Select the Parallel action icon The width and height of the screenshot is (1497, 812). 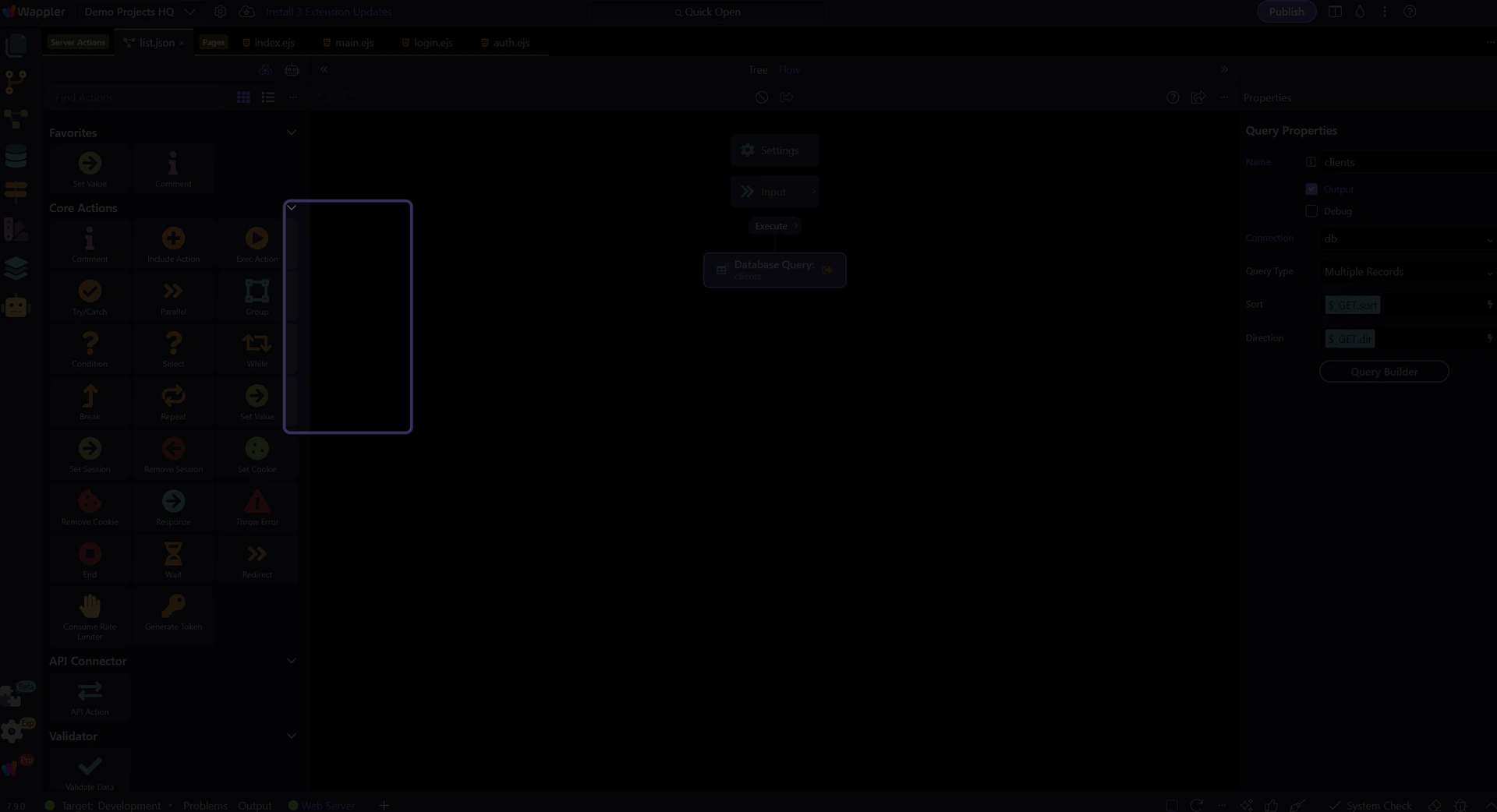(x=173, y=291)
